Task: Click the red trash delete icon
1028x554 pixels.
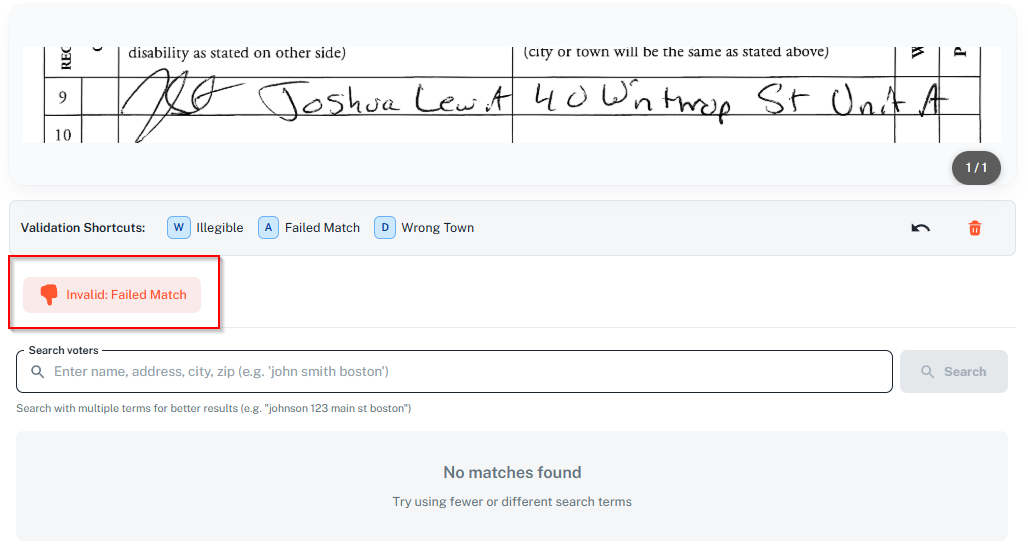Action: [974, 228]
